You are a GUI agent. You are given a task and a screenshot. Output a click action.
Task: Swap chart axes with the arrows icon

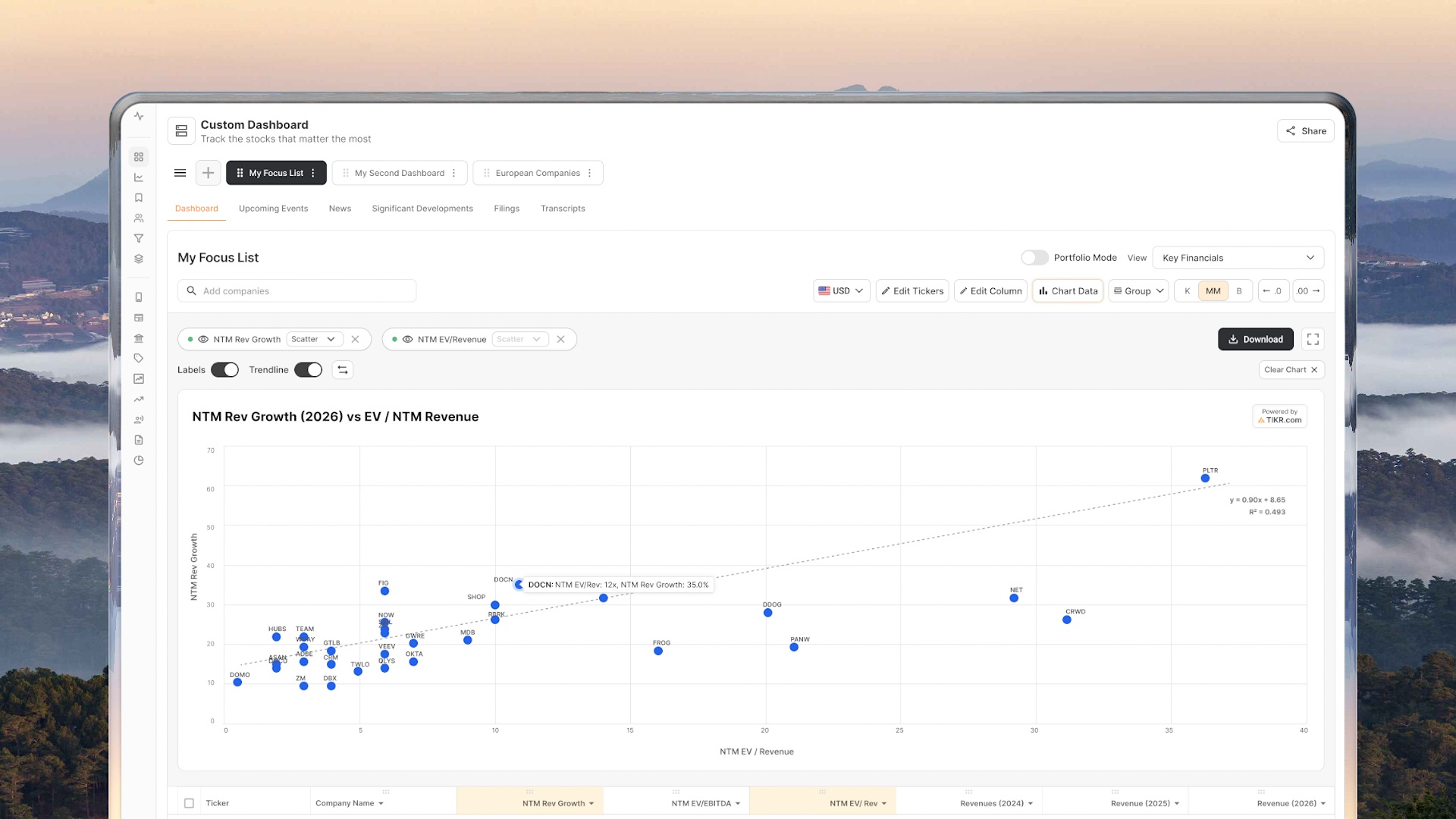pos(343,370)
